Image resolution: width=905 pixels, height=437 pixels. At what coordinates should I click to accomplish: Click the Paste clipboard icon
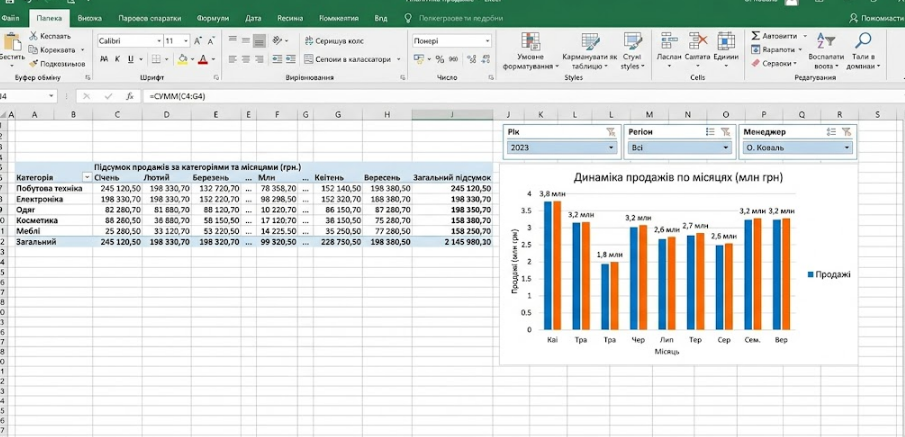(11, 42)
